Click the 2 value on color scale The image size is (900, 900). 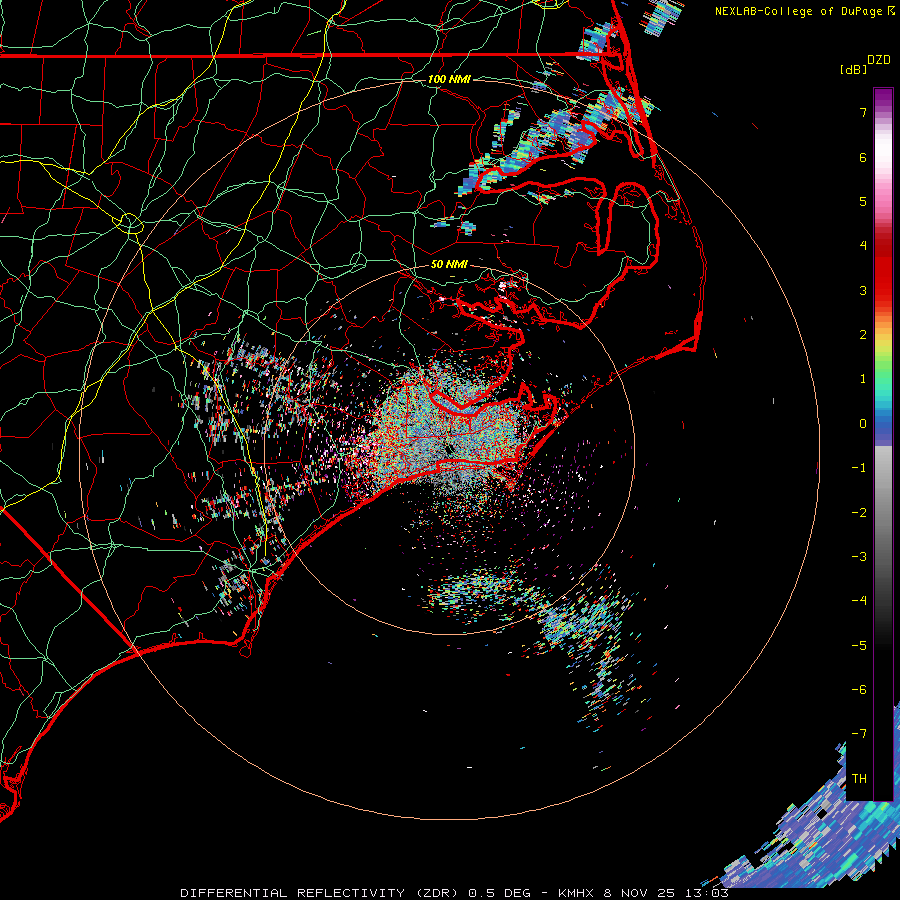(863, 335)
